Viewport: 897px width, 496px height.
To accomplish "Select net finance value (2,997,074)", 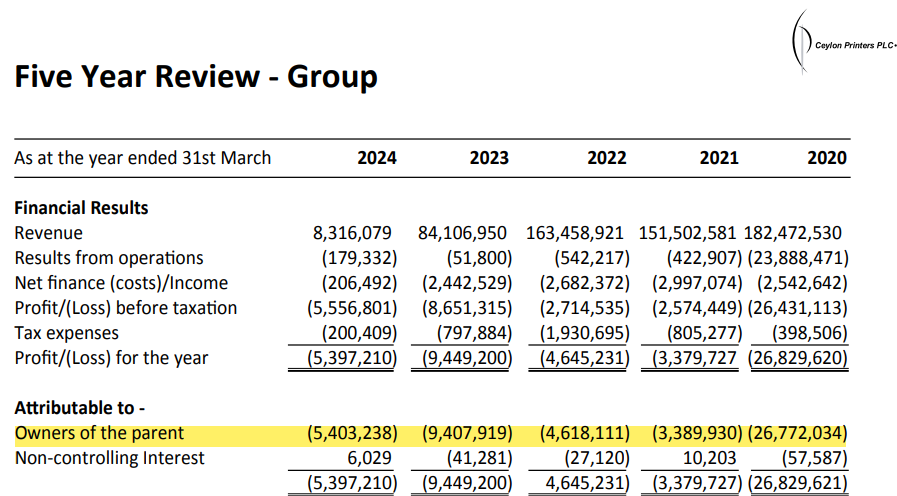I will (x=697, y=283).
